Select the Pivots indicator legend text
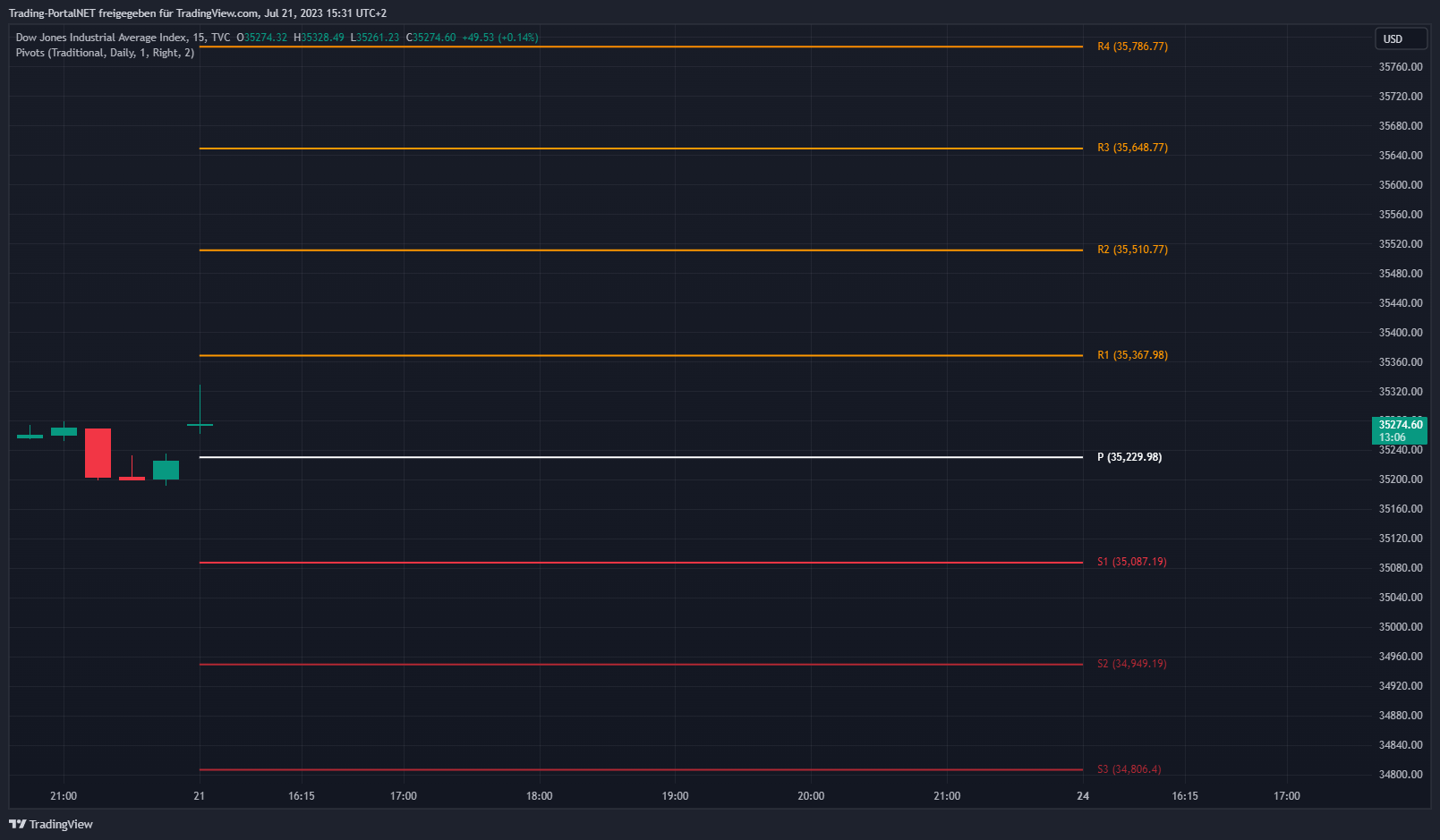Viewport: 1440px width, 840px height. (105, 53)
